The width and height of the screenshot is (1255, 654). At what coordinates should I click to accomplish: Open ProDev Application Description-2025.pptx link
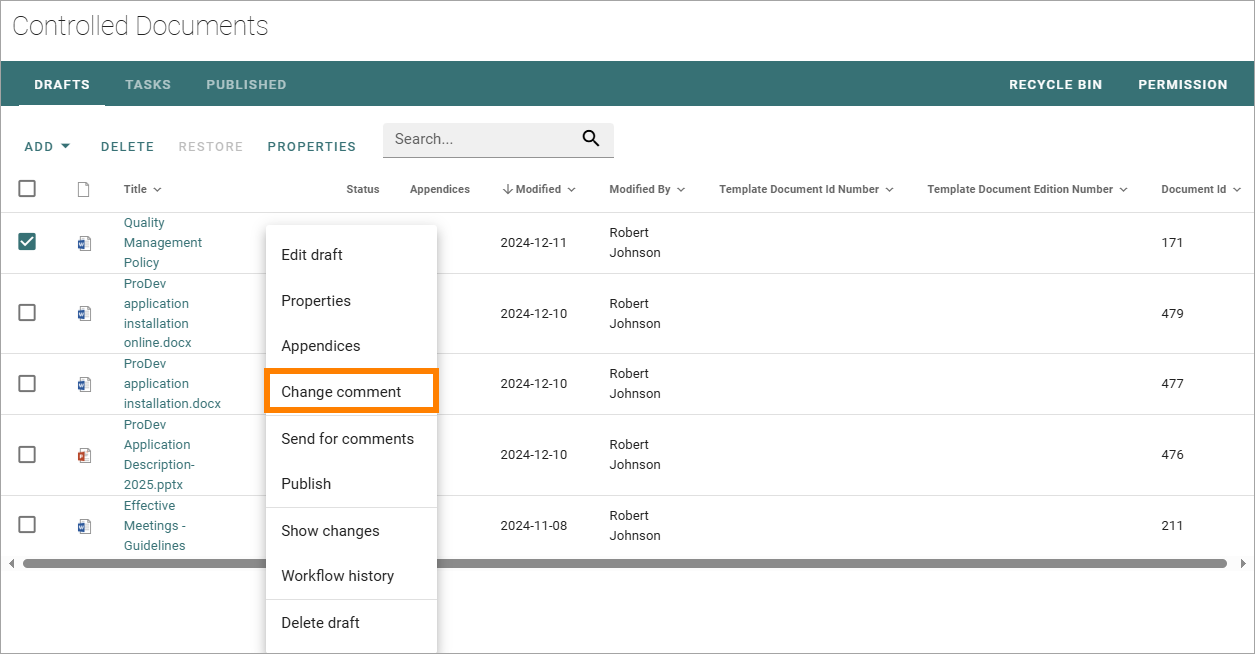(159, 455)
